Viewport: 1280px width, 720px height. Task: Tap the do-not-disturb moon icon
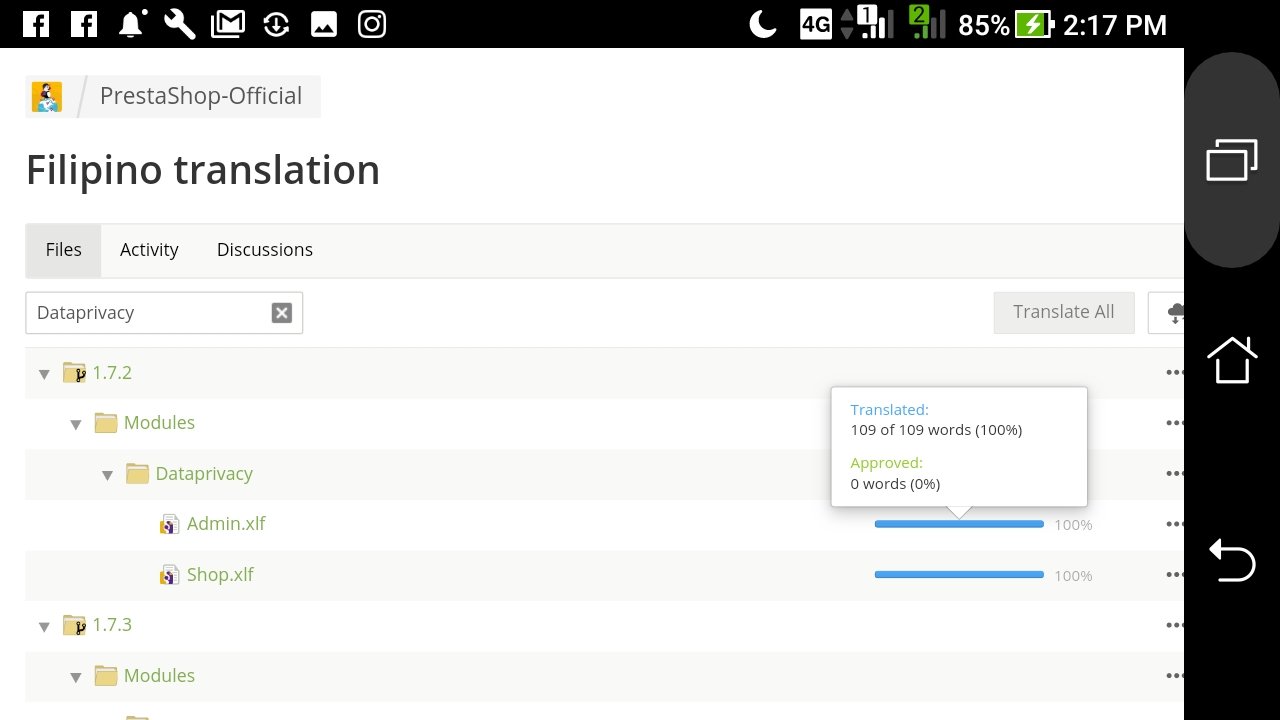coord(763,24)
